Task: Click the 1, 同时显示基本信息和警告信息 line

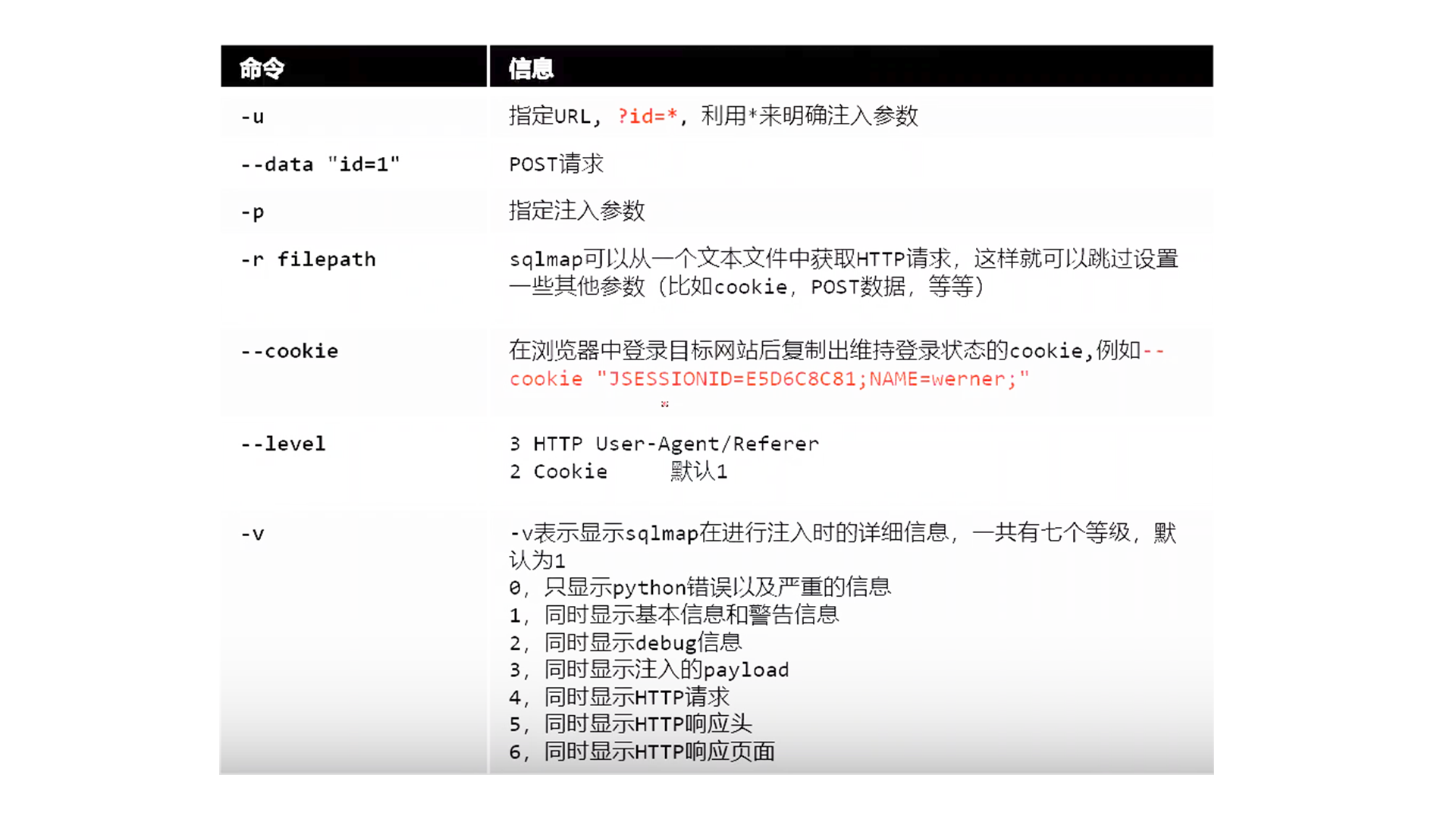Action: [674, 615]
